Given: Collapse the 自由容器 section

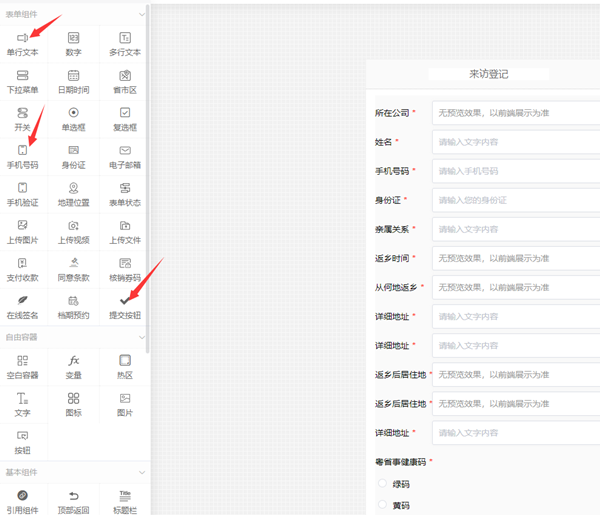Looking at the screenshot, I should tap(142, 337).
